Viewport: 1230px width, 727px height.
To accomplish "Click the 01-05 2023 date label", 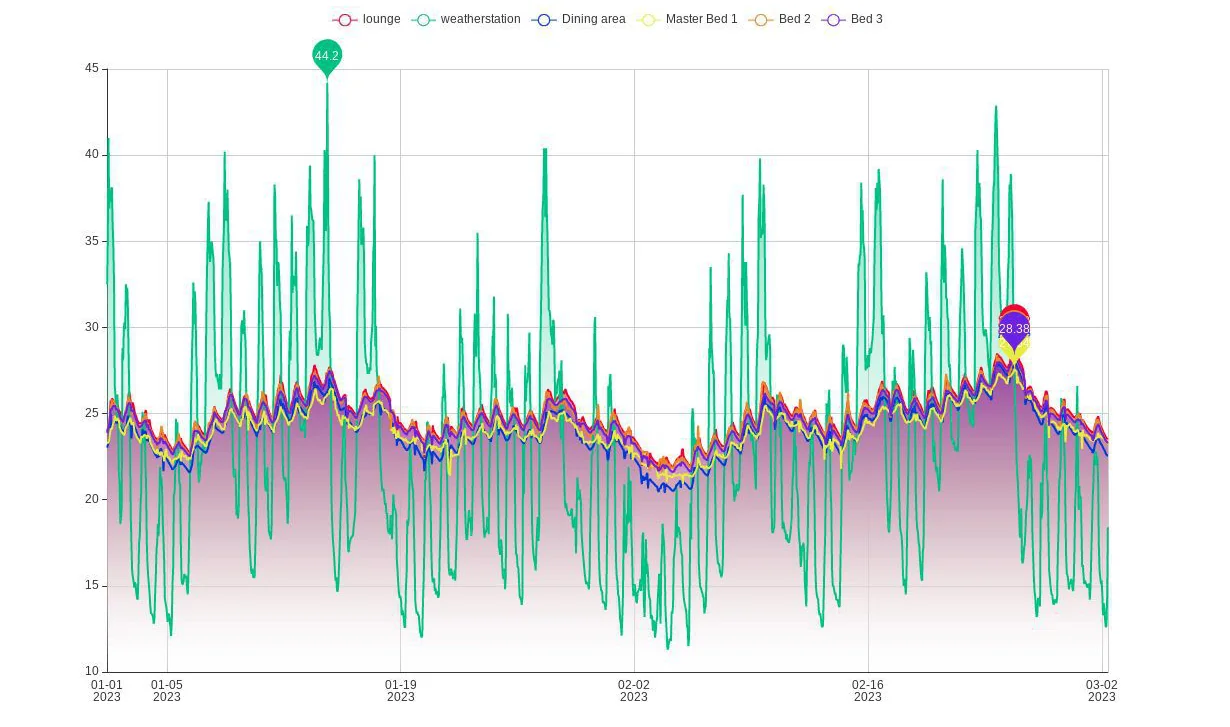I will click(x=167, y=691).
